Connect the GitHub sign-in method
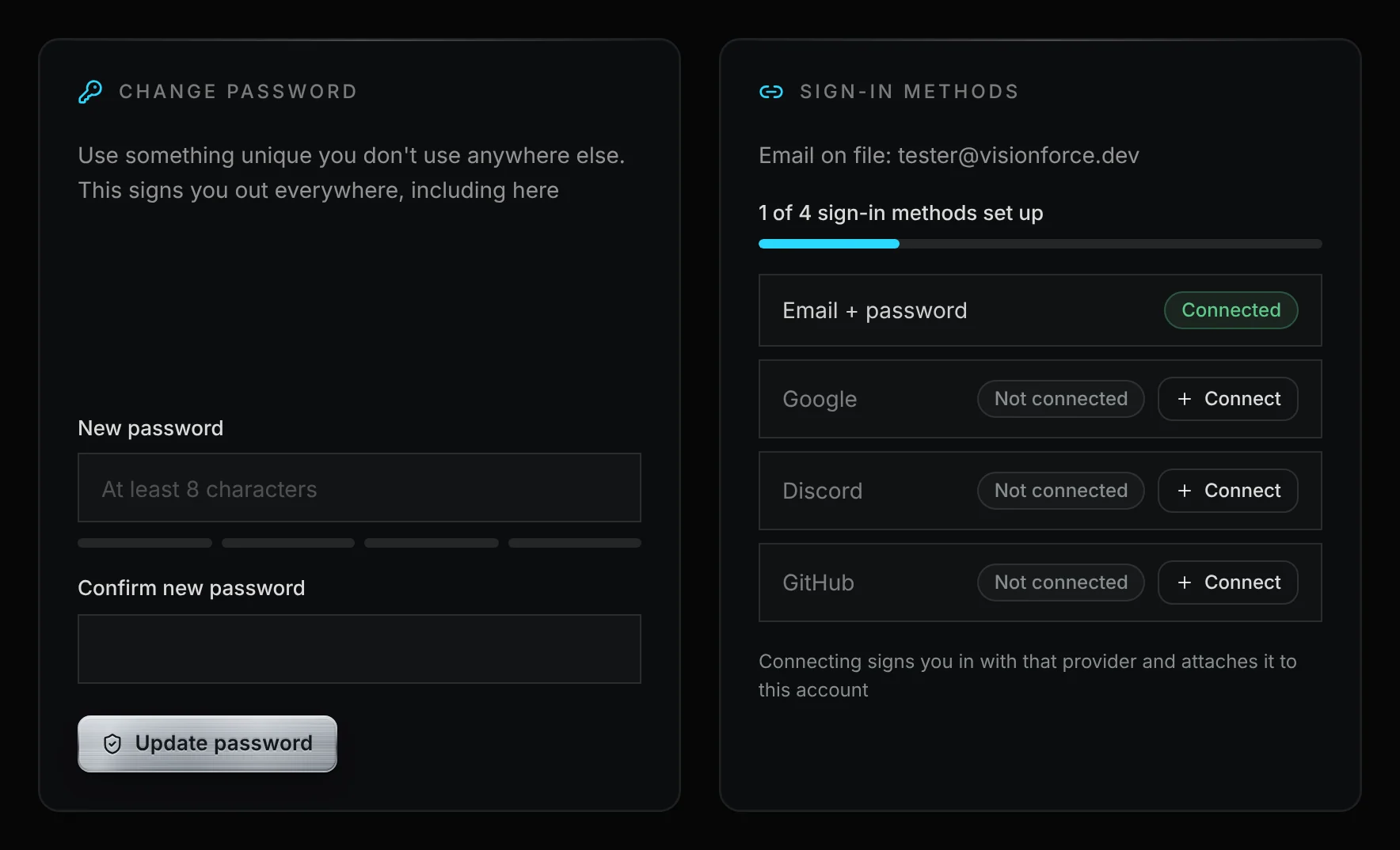This screenshot has height=850, width=1400. [x=1228, y=582]
